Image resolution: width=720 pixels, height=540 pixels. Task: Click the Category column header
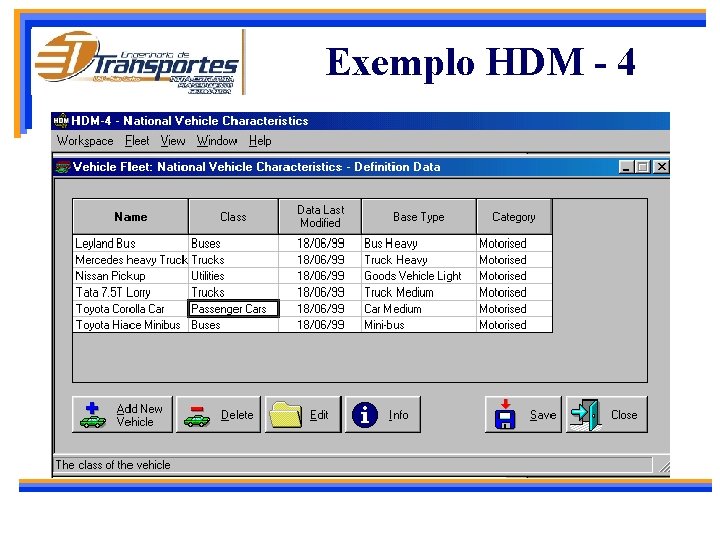[x=514, y=217]
